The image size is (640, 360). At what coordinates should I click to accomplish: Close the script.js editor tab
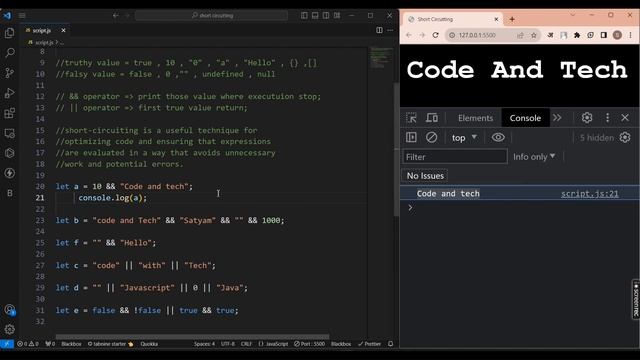[63, 30]
